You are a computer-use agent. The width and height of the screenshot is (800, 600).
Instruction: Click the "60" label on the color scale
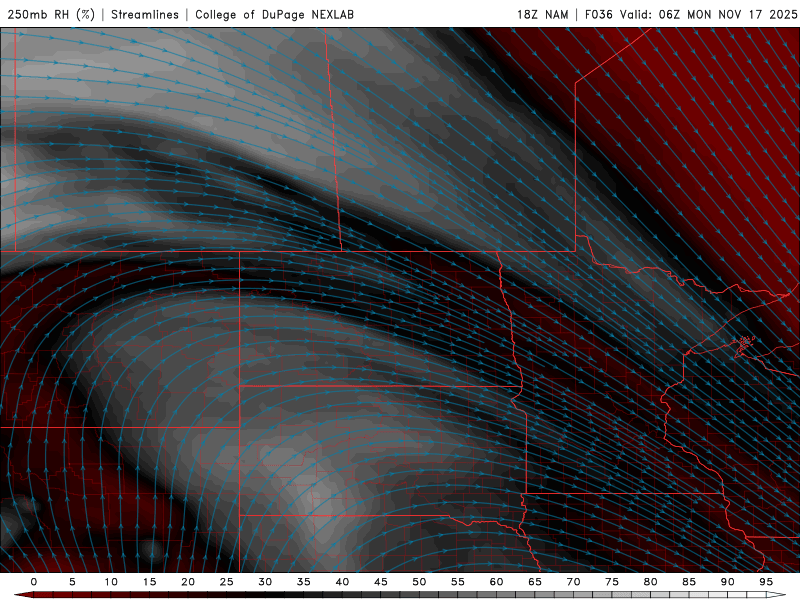pos(496,582)
